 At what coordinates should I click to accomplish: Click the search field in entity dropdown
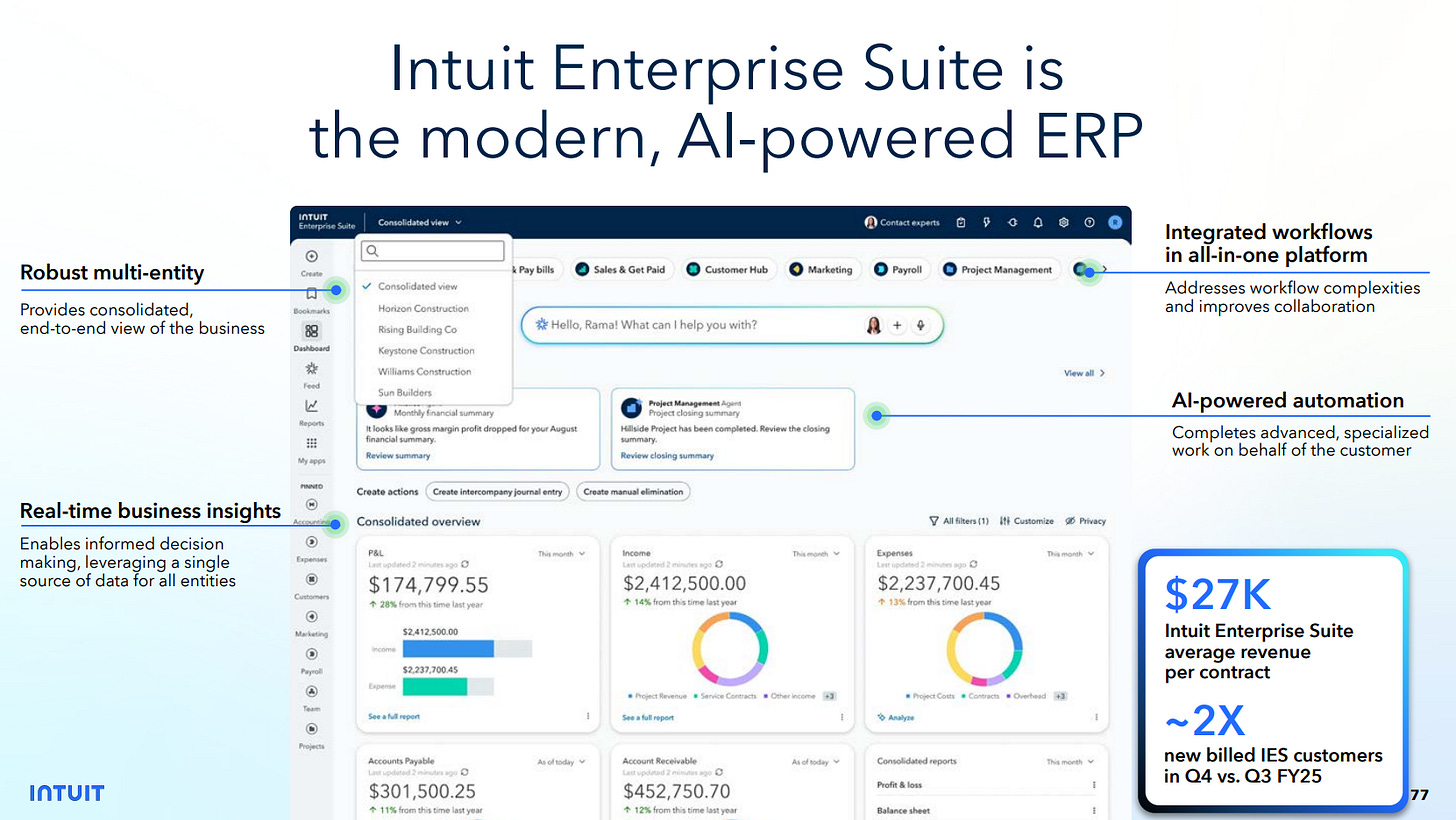coord(434,251)
